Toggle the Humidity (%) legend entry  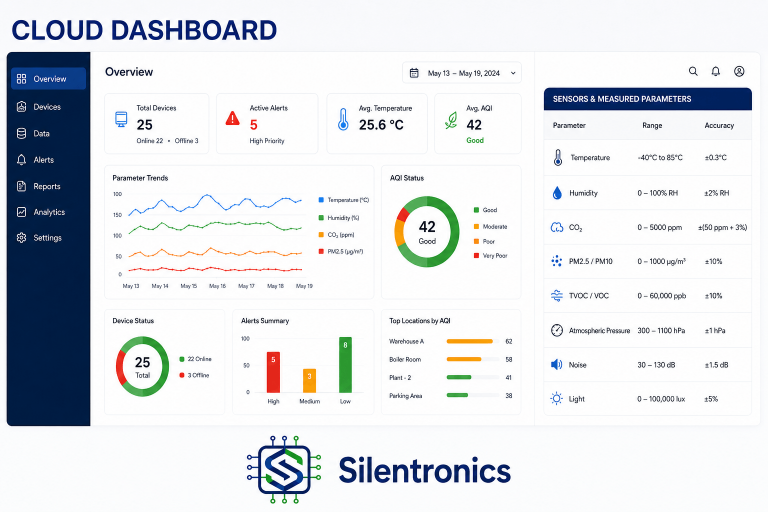pyautogui.click(x=339, y=218)
